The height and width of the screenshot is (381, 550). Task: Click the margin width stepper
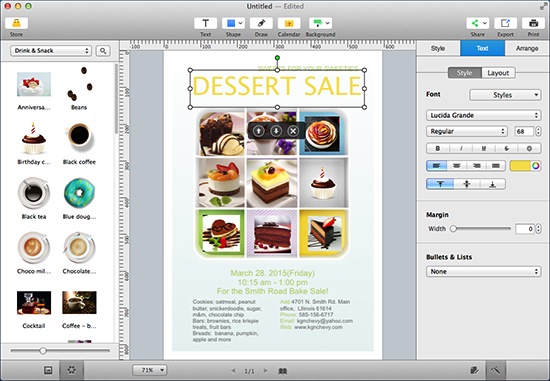[x=538, y=229]
